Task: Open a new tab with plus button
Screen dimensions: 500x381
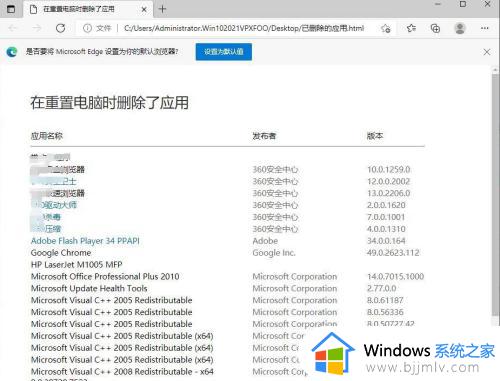Action: [x=162, y=9]
